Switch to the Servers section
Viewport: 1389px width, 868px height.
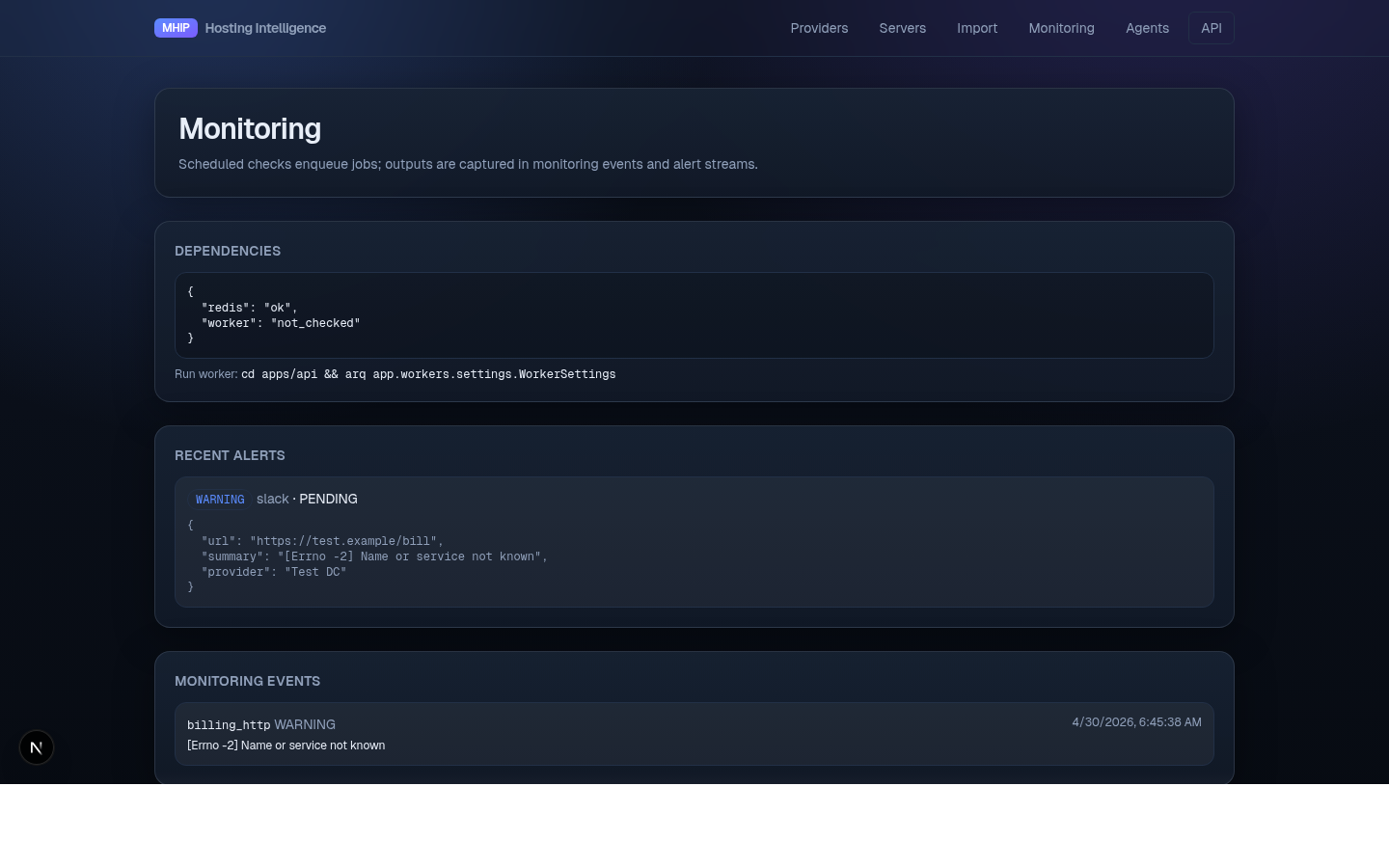tap(902, 28)
